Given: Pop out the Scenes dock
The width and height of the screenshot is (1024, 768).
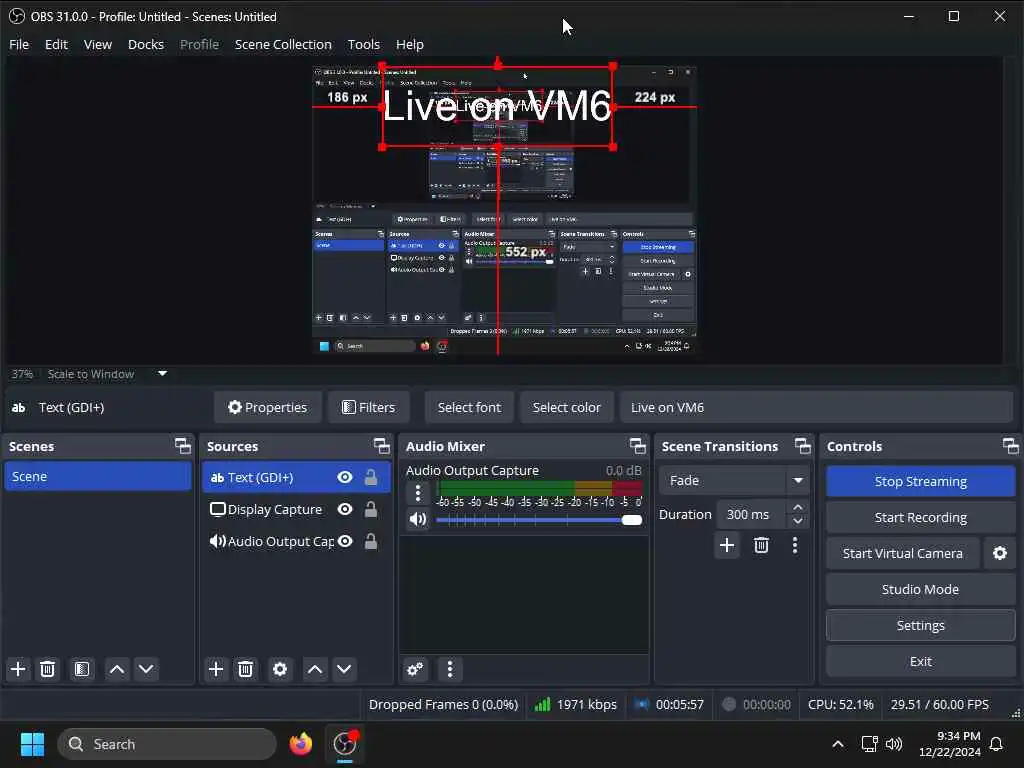Looking at the screenshot, I should [183, 446].
